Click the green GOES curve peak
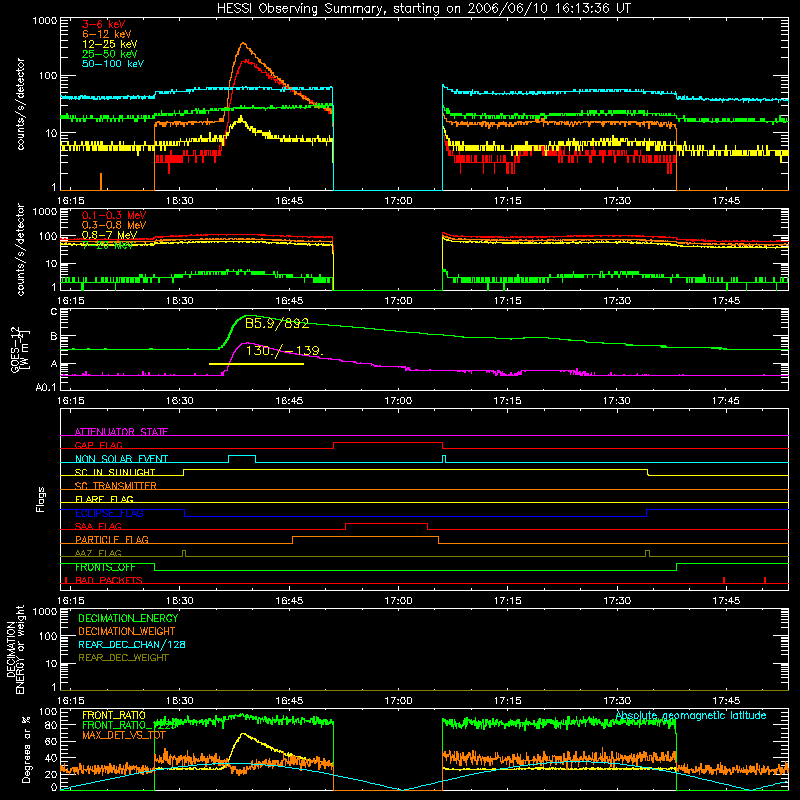 [247, 316]
